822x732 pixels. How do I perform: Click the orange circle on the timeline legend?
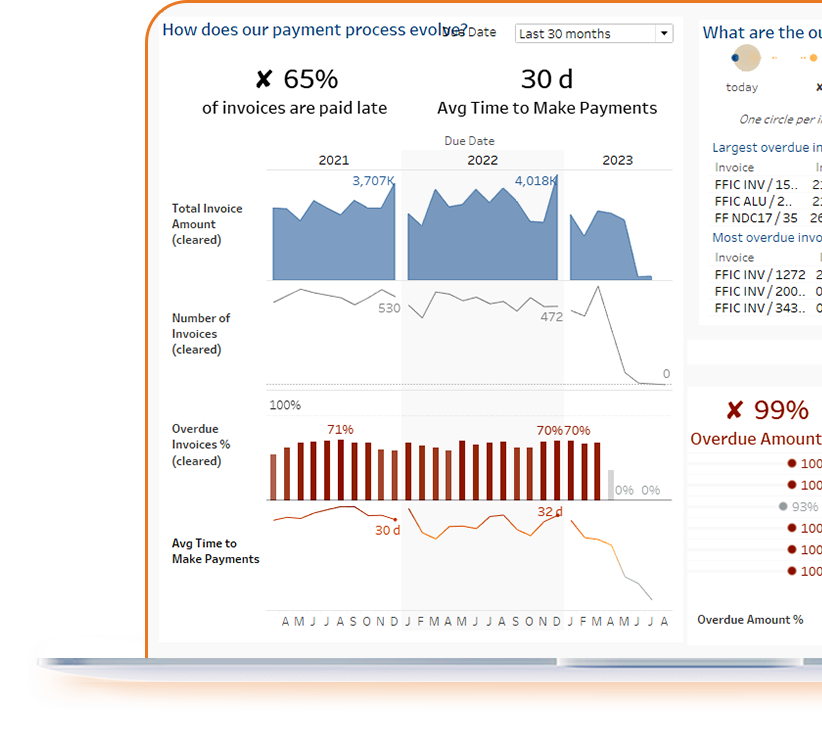(x=813, y=57)
